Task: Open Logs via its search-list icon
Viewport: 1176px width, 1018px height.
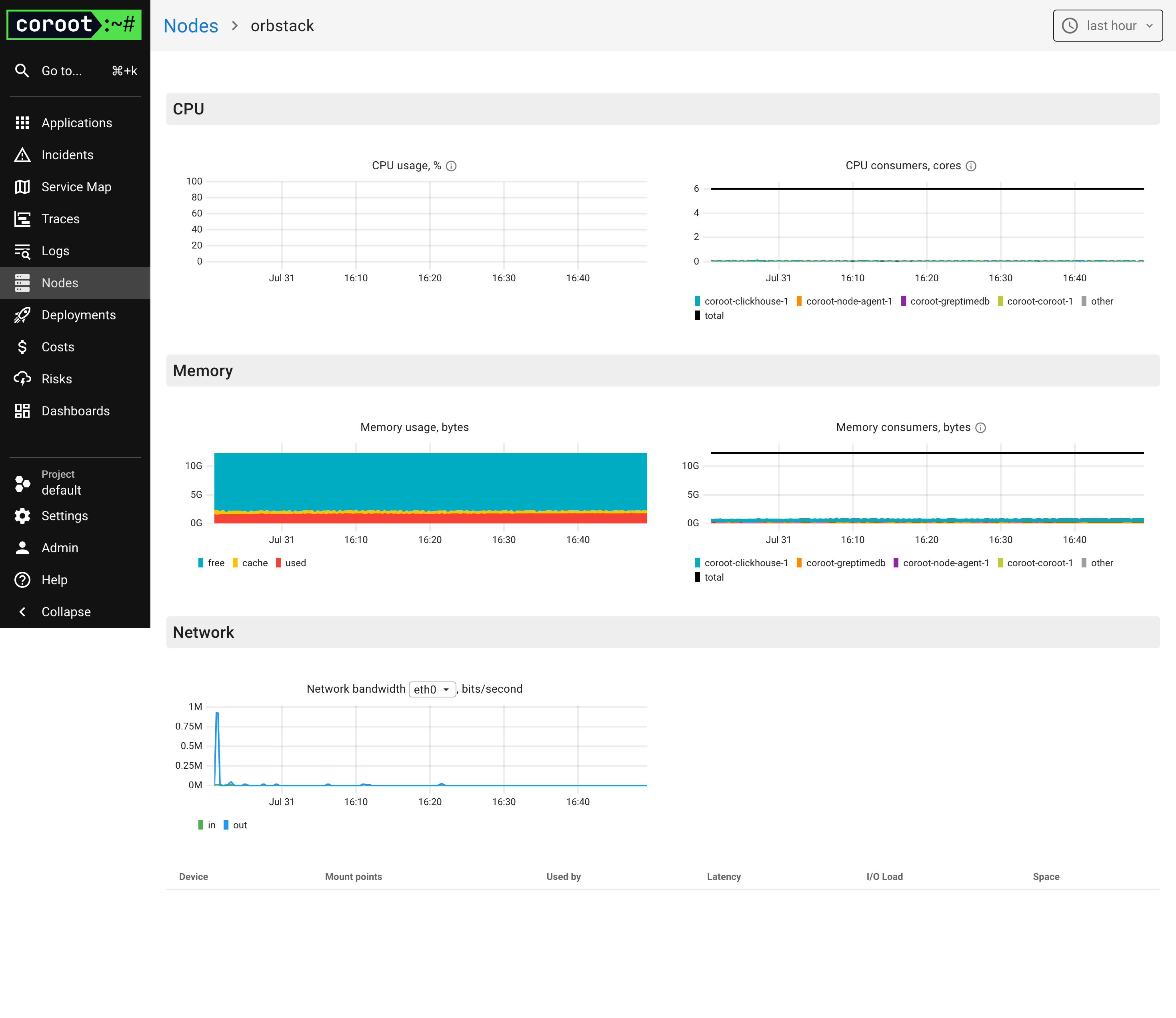Action: point(22,251)
